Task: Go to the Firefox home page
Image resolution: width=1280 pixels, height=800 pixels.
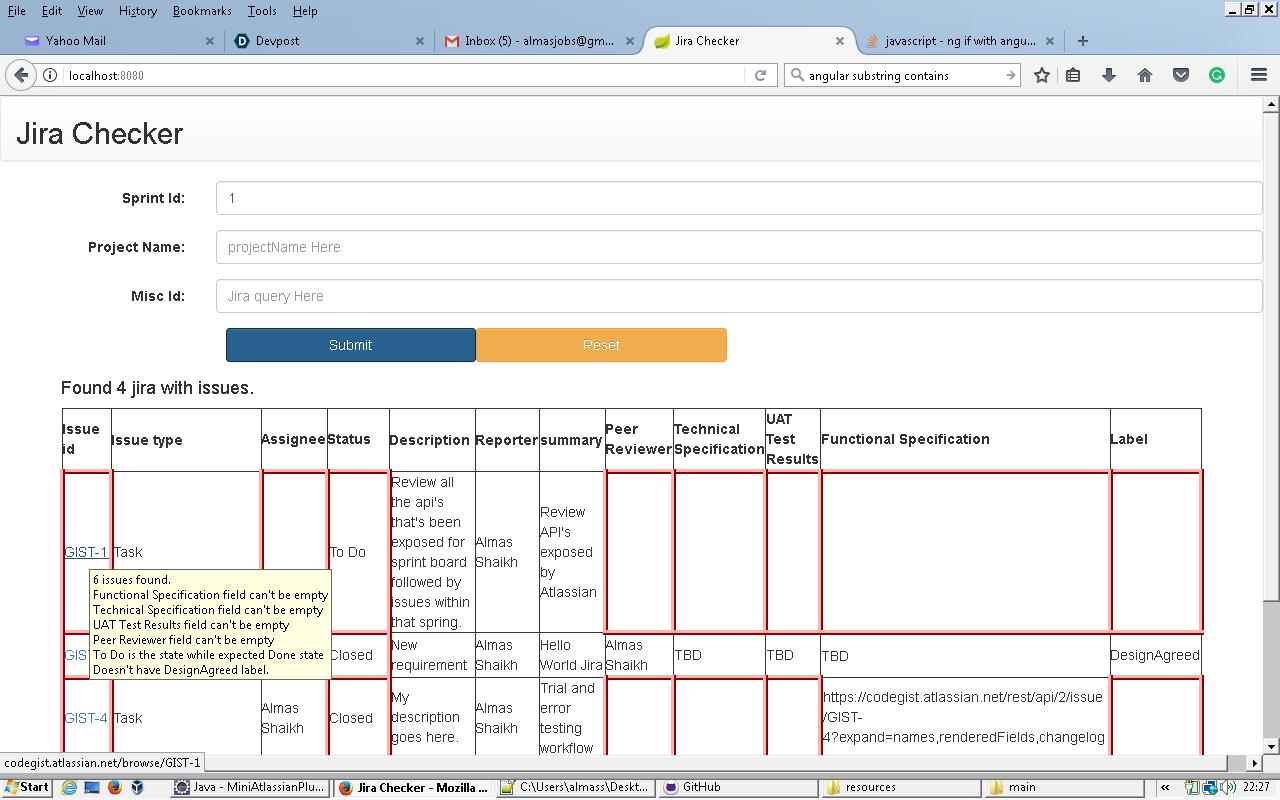Action: tap(1145, 75)
